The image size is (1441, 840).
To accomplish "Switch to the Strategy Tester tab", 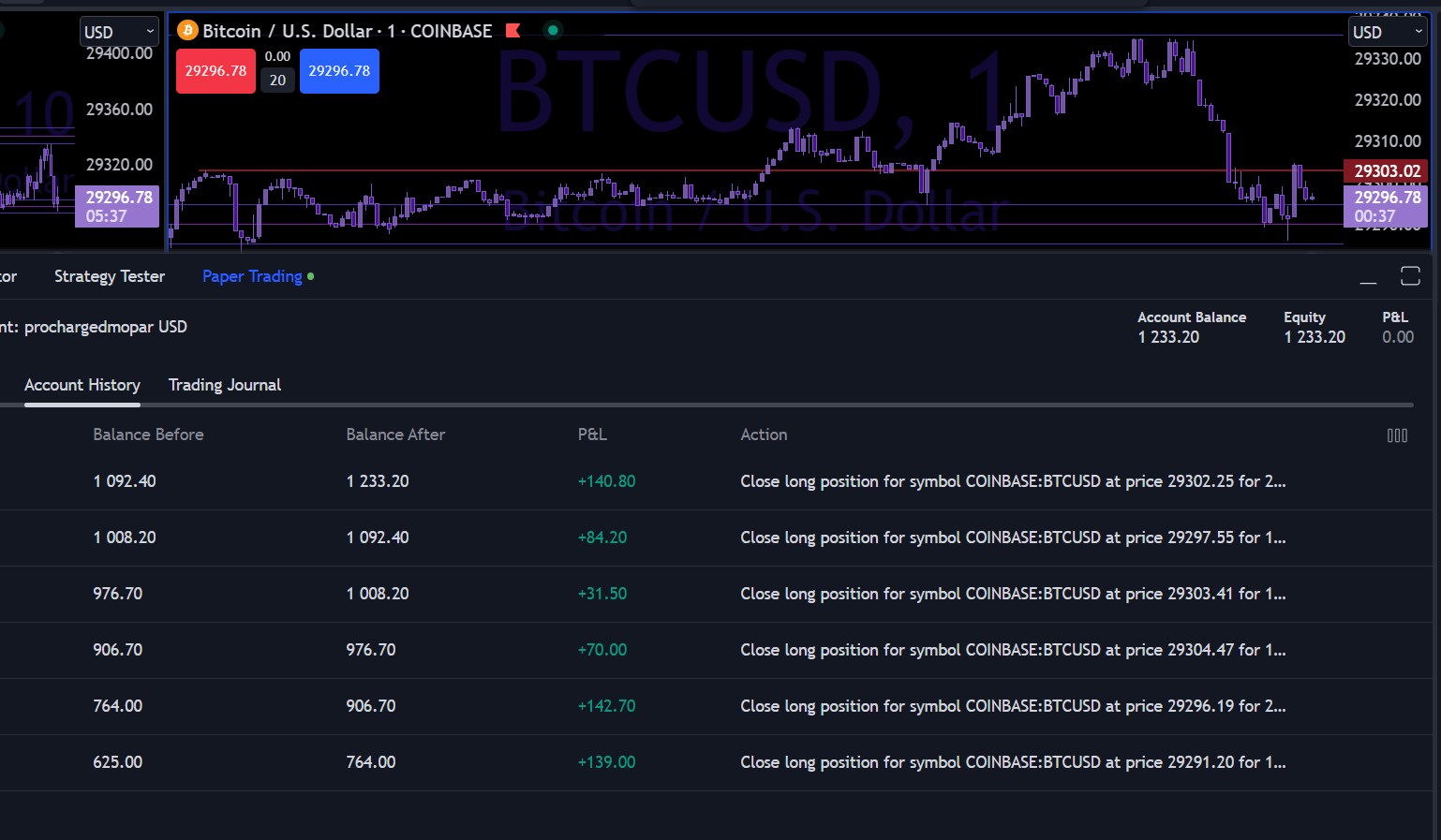I will point(110,276).
